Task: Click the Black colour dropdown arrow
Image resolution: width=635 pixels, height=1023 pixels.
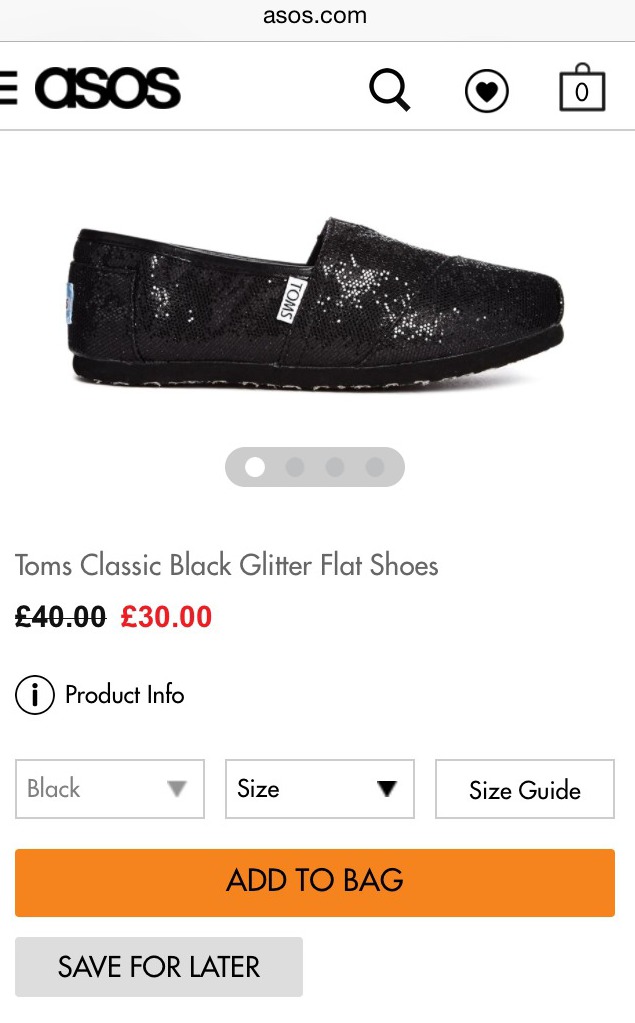Action: coord(177,789)
